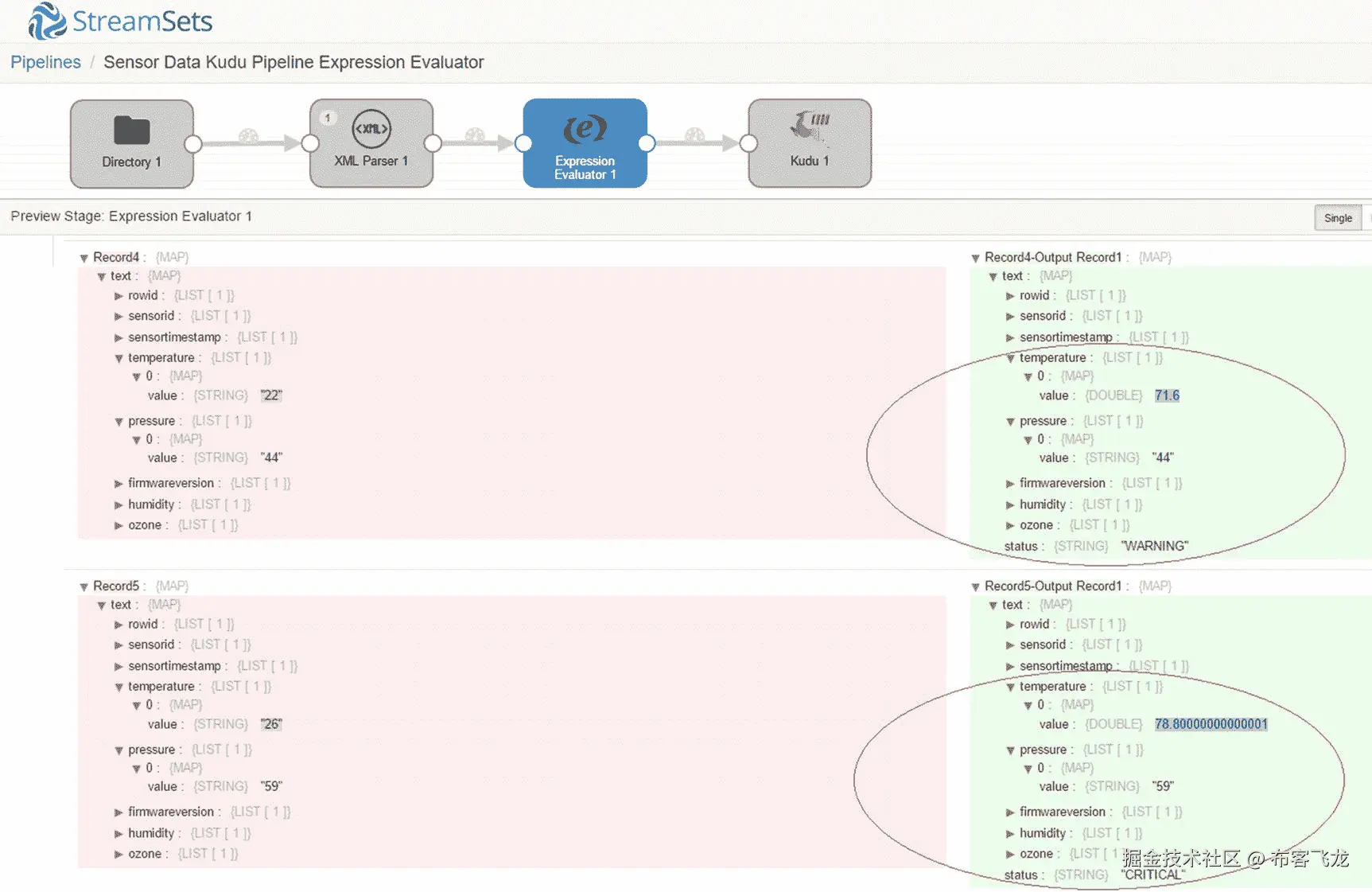Click the highlighted 71.6 double value
The height and width of the screenshot is (892, 1372).
[1166, 395]
